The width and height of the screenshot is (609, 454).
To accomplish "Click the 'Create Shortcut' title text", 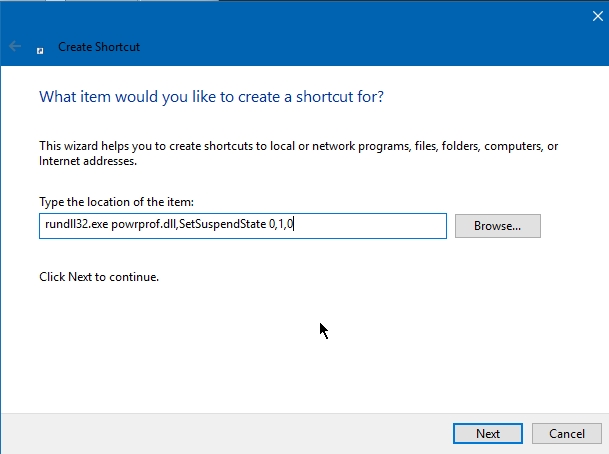I will click(99, 47).
